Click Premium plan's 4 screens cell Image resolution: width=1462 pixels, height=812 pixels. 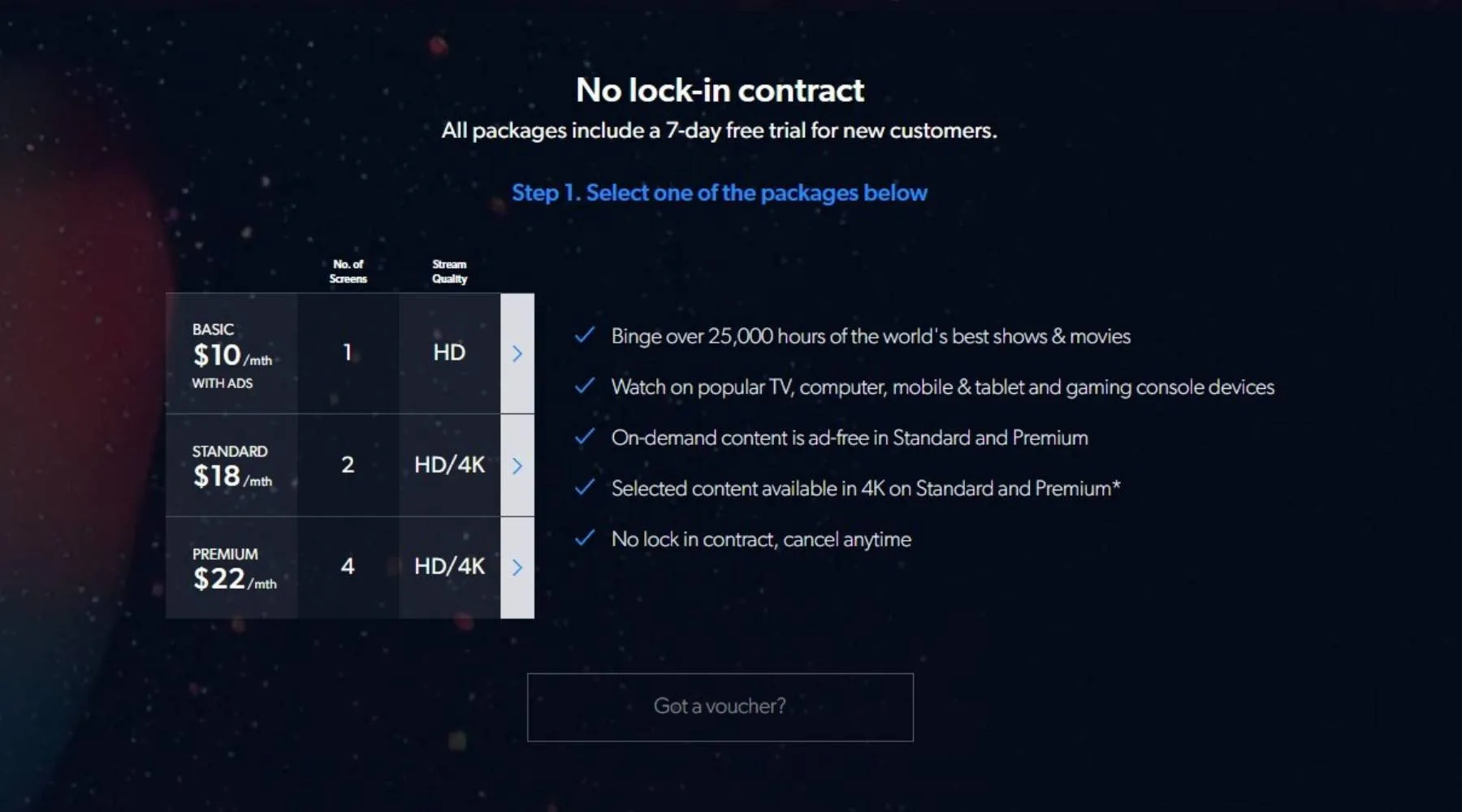click(348, 566)
